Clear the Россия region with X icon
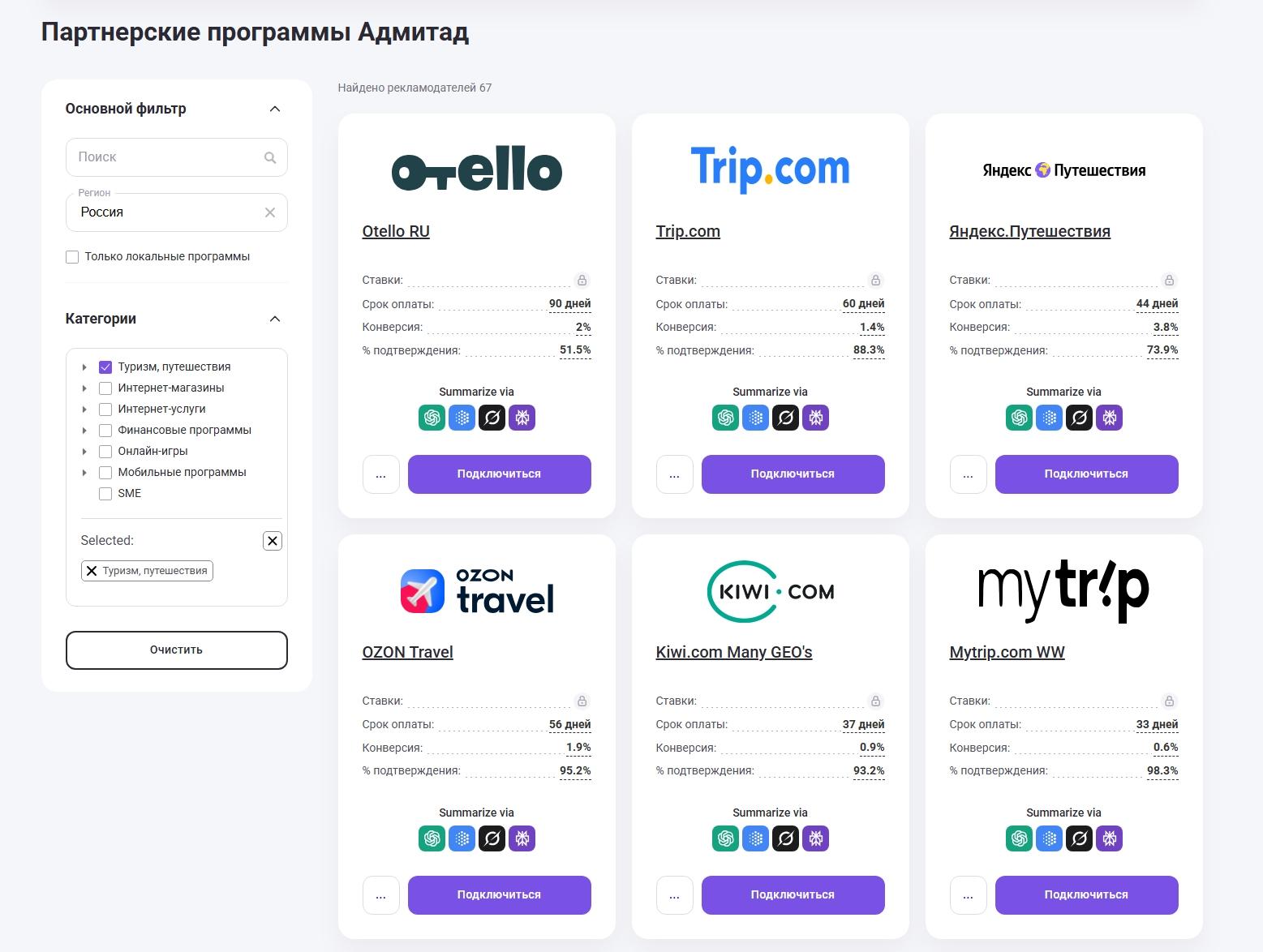This screenshot has width=1263, height=952. [270, 212]
